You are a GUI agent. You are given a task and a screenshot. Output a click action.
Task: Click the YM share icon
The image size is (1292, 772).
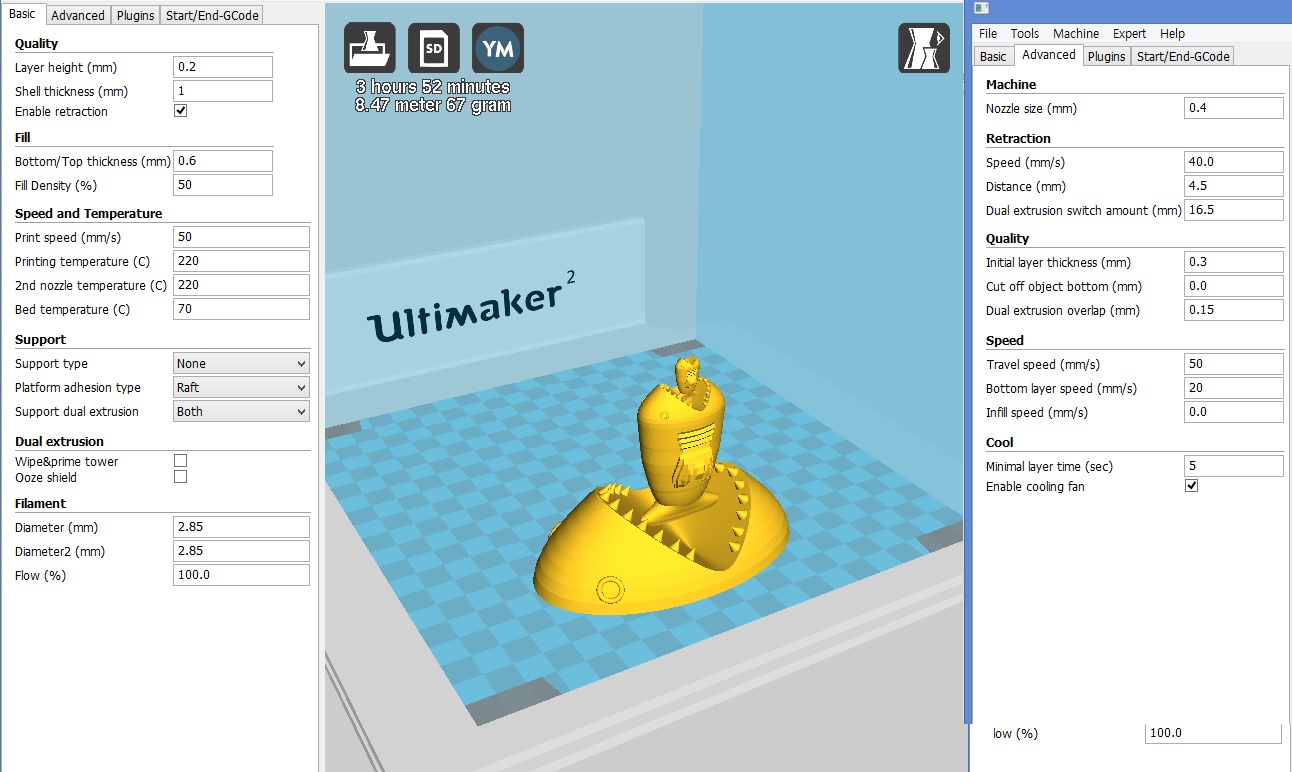tap(498, 48)
